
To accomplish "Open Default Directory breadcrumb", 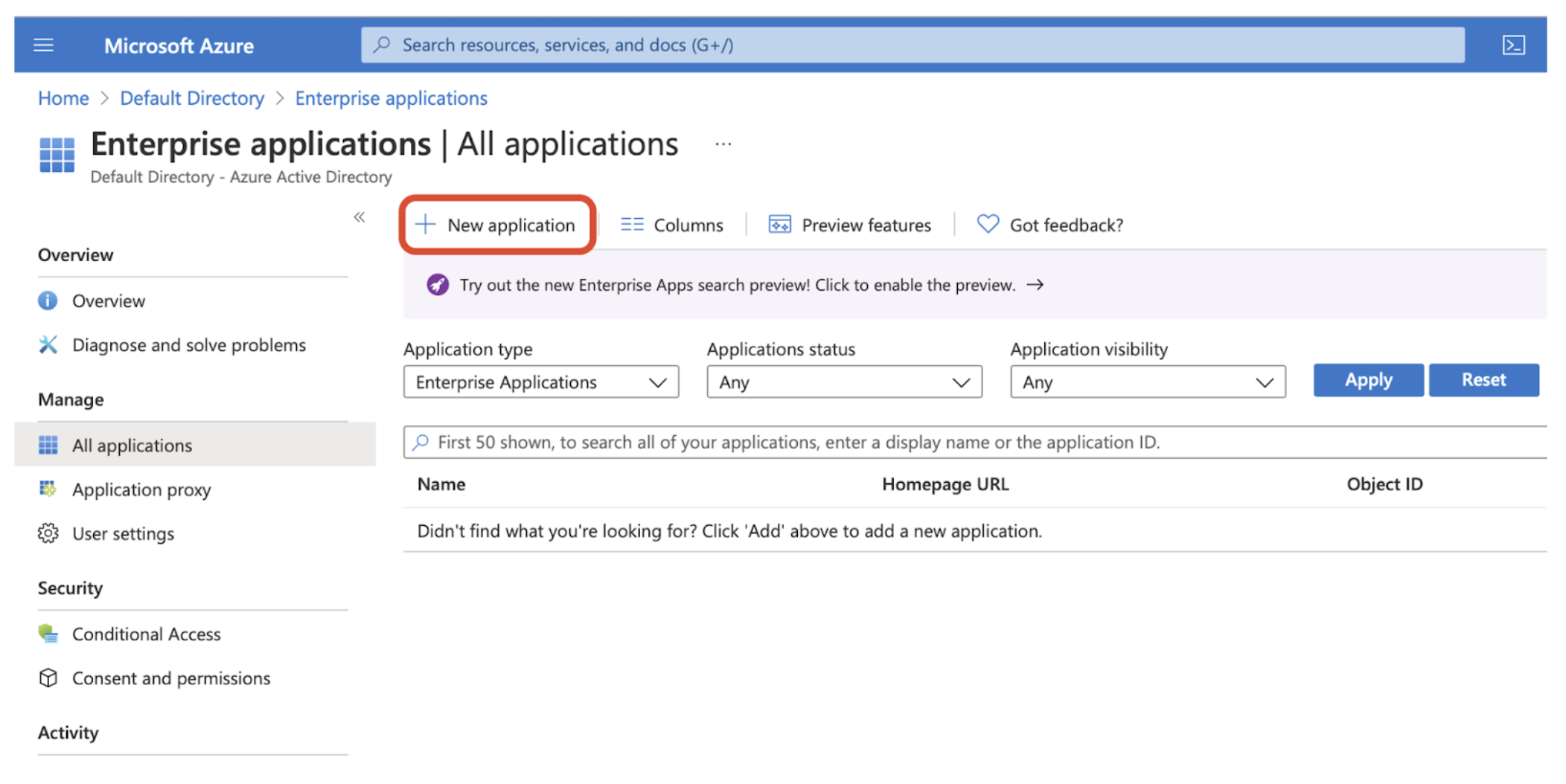I will (192, 98).
